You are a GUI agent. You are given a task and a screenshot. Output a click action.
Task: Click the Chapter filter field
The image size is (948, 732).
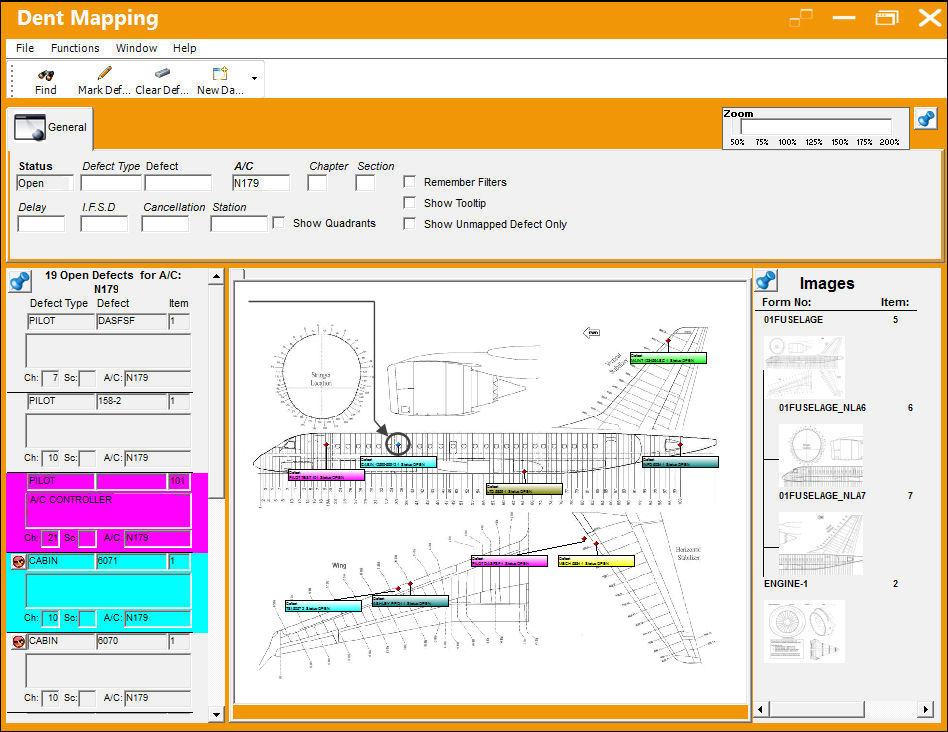(317, 183)
